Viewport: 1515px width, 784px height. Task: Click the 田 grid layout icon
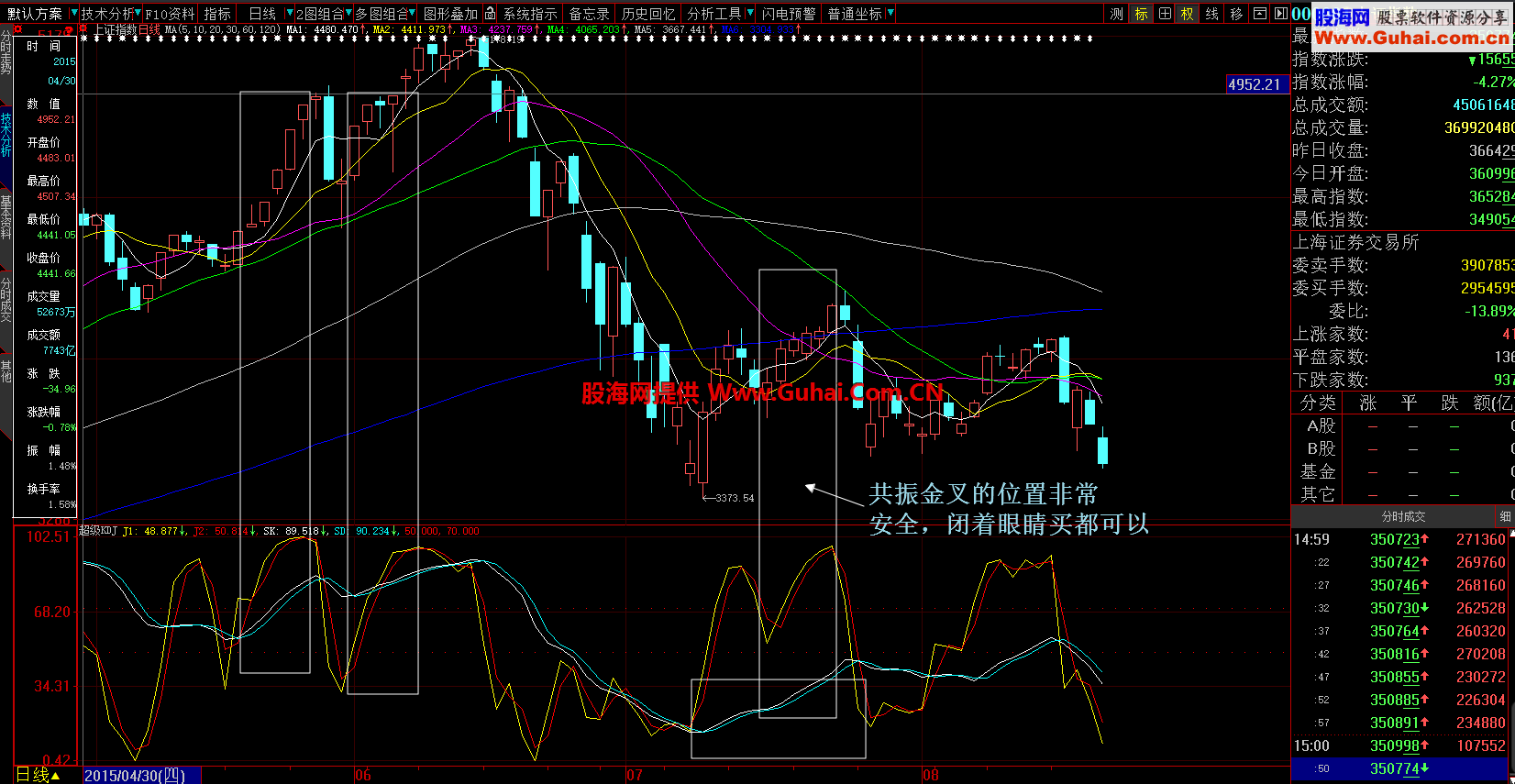point(1165,14)
